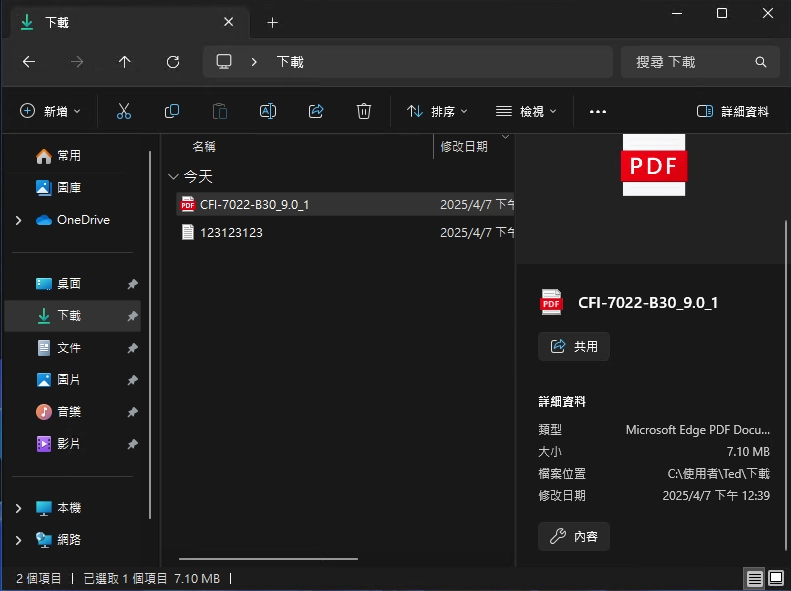Click the pin icon next to 影片
Screen dimensions: 791x591
[x=132, y=444]
